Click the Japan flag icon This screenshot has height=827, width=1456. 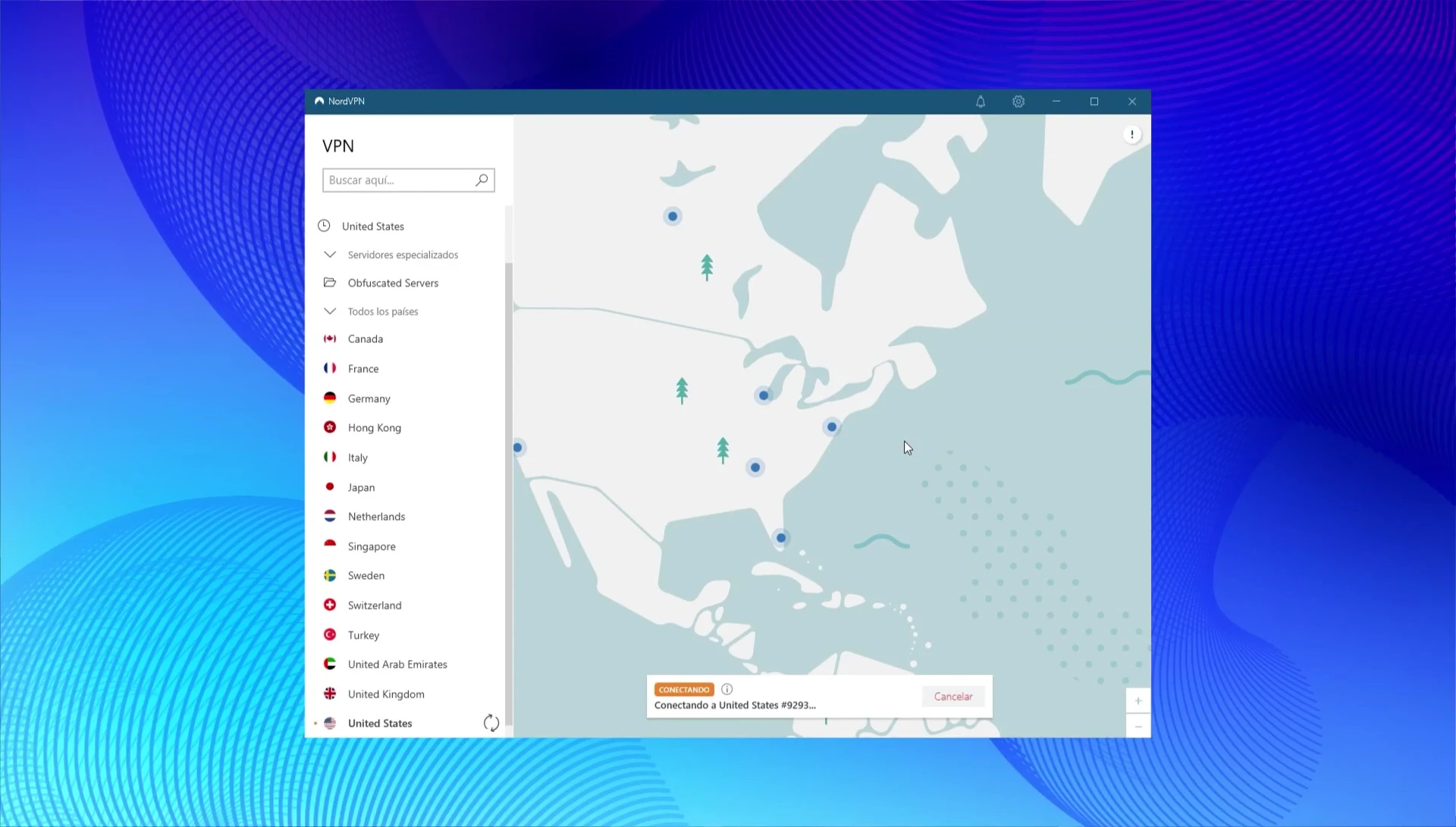pos(330,486)
